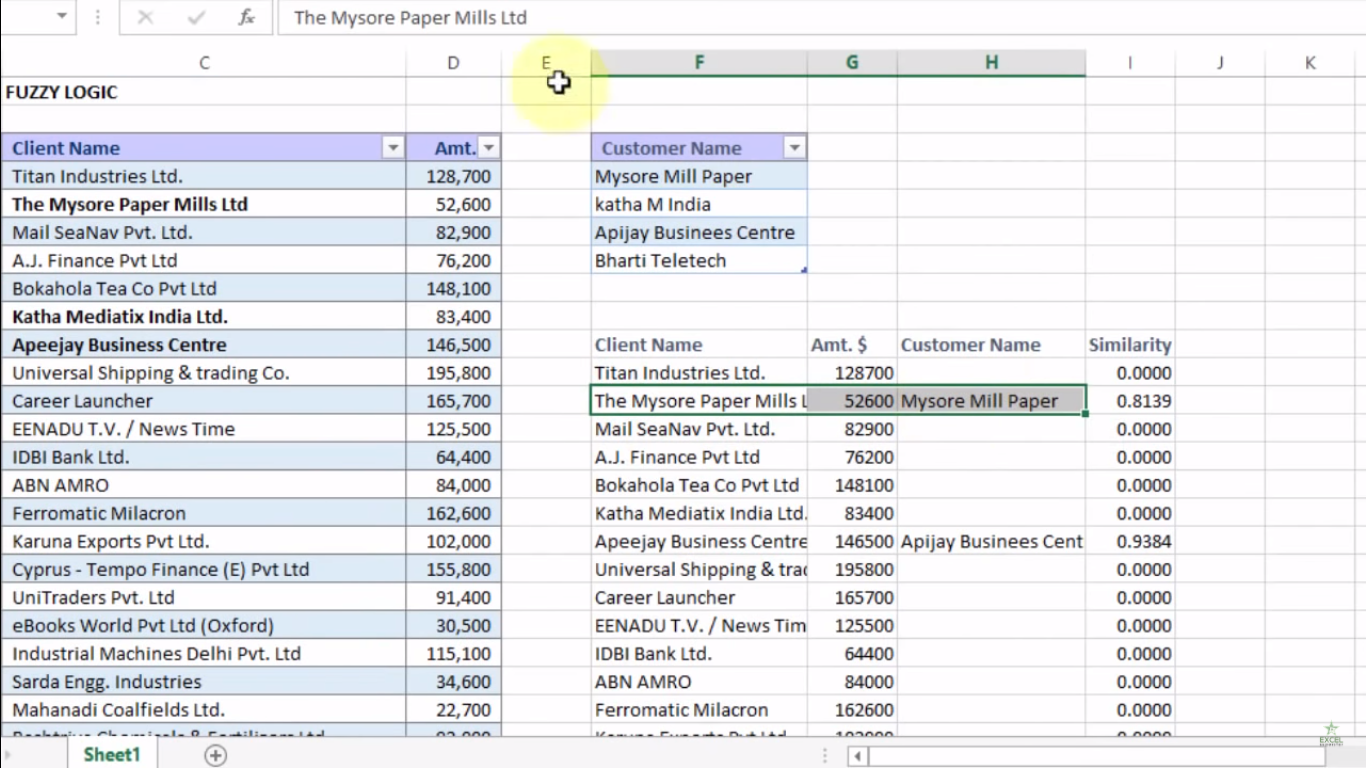This screenshot has height=768, width=1366.
Task: Select customer katha M India cell
Action: pos(699,204)
